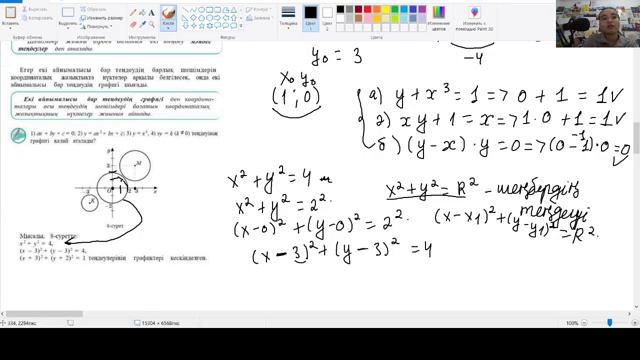Viewport: 640px width, 360px height.
Task: Pick the Triangle shape in shapes gallery
Action: click(x=233, y=10)
